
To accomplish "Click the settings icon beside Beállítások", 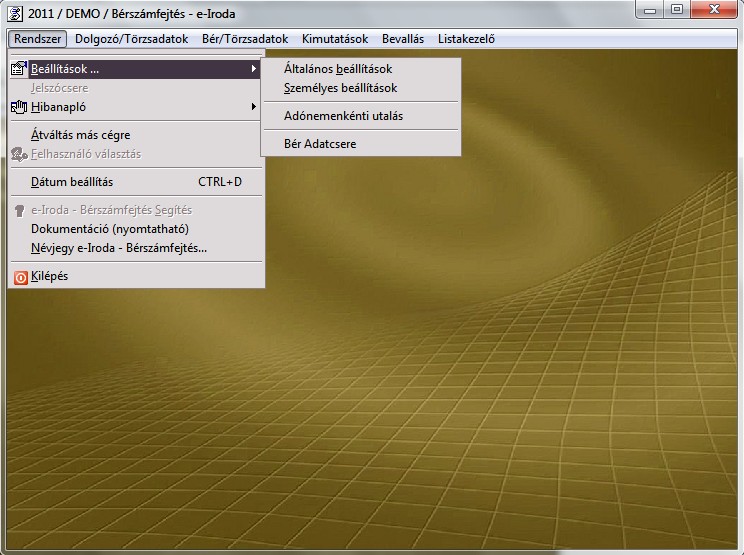I will coord(19,69).
